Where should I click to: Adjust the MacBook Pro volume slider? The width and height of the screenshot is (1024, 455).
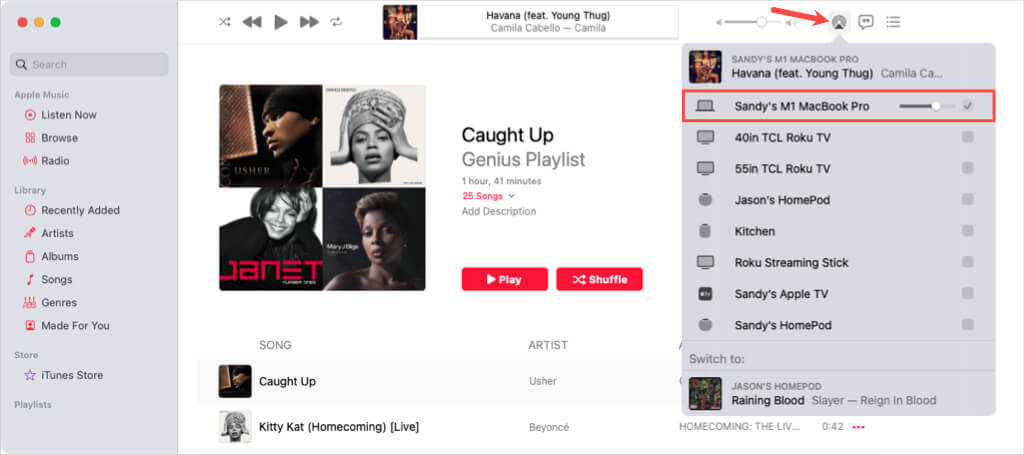tap(927, 106)
